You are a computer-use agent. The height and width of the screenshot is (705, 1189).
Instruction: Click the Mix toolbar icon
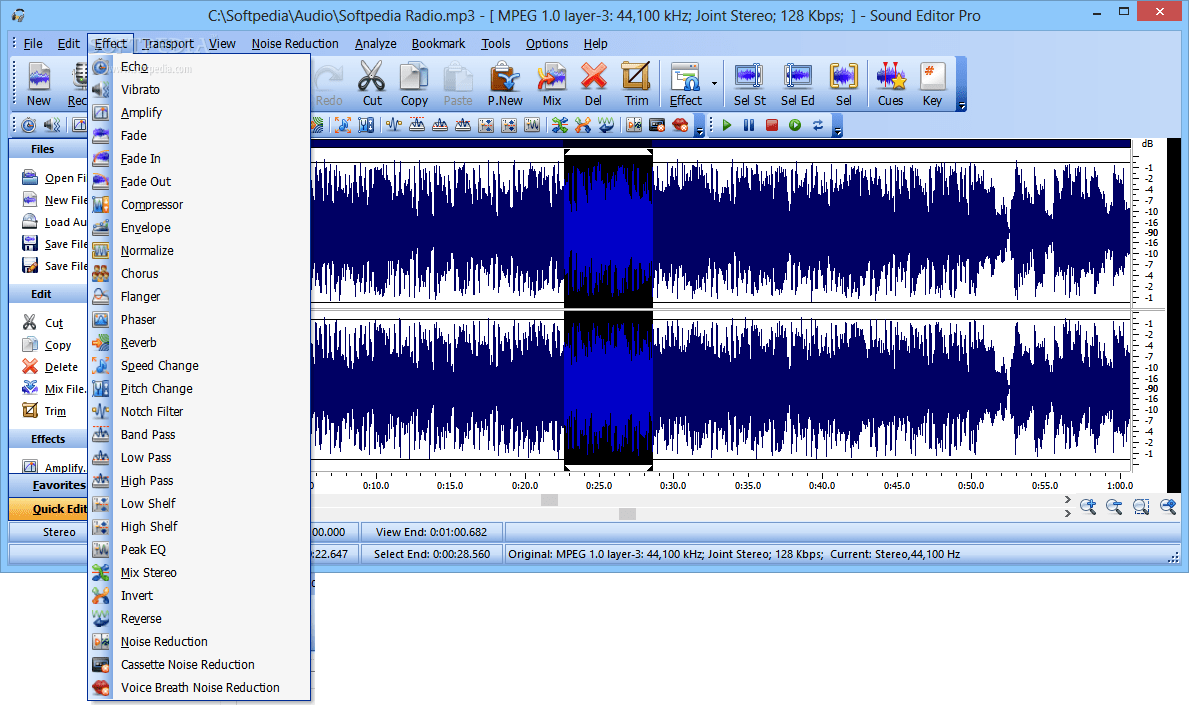(x=551, y=83)
